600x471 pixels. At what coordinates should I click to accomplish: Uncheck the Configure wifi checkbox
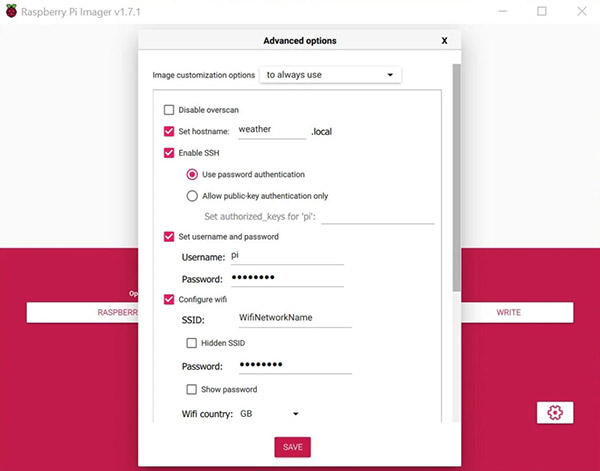coord(169,298)
